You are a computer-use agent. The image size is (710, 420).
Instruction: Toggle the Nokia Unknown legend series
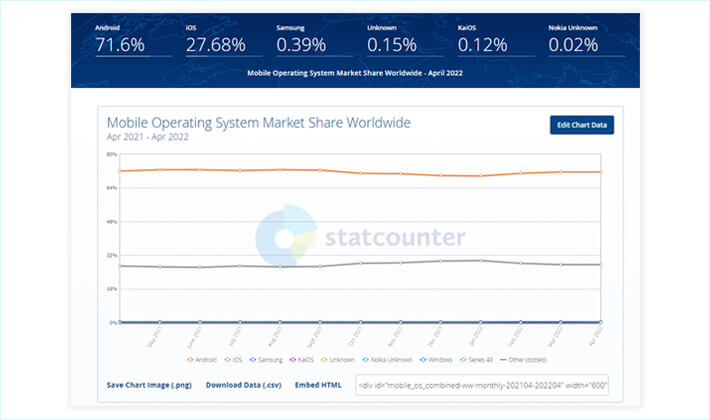tap(387, 360)
